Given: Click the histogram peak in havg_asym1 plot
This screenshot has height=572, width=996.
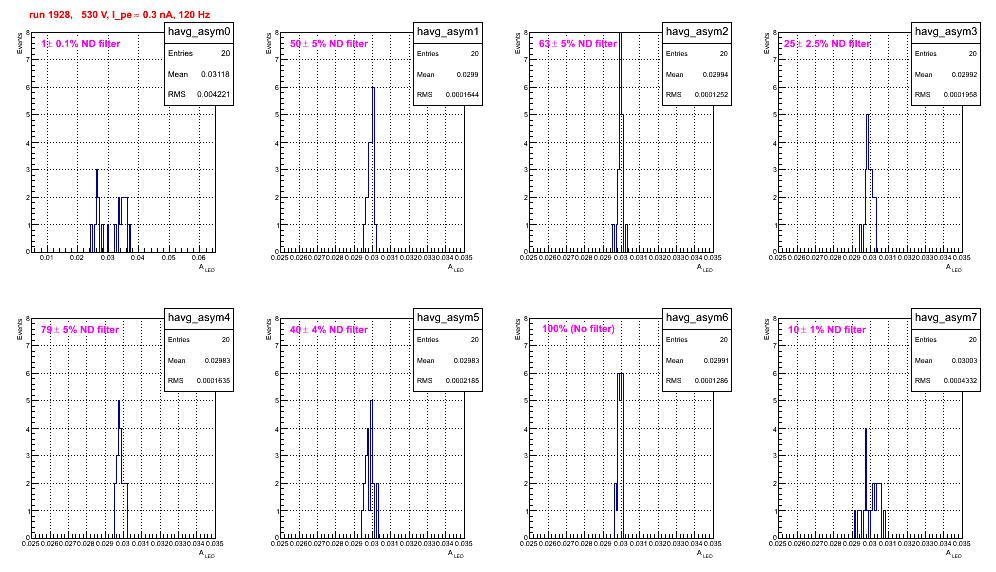Looking at the screenshot, I should point(374,89).
